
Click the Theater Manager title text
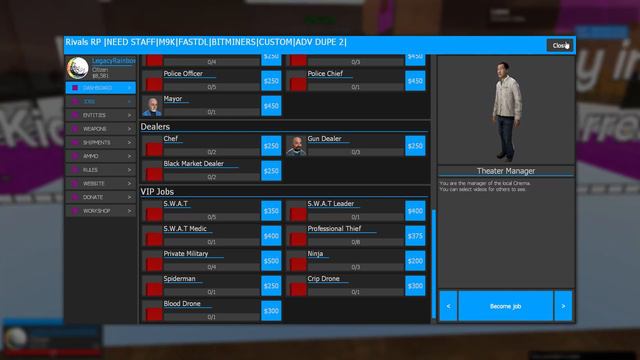[x=506, y=171]
